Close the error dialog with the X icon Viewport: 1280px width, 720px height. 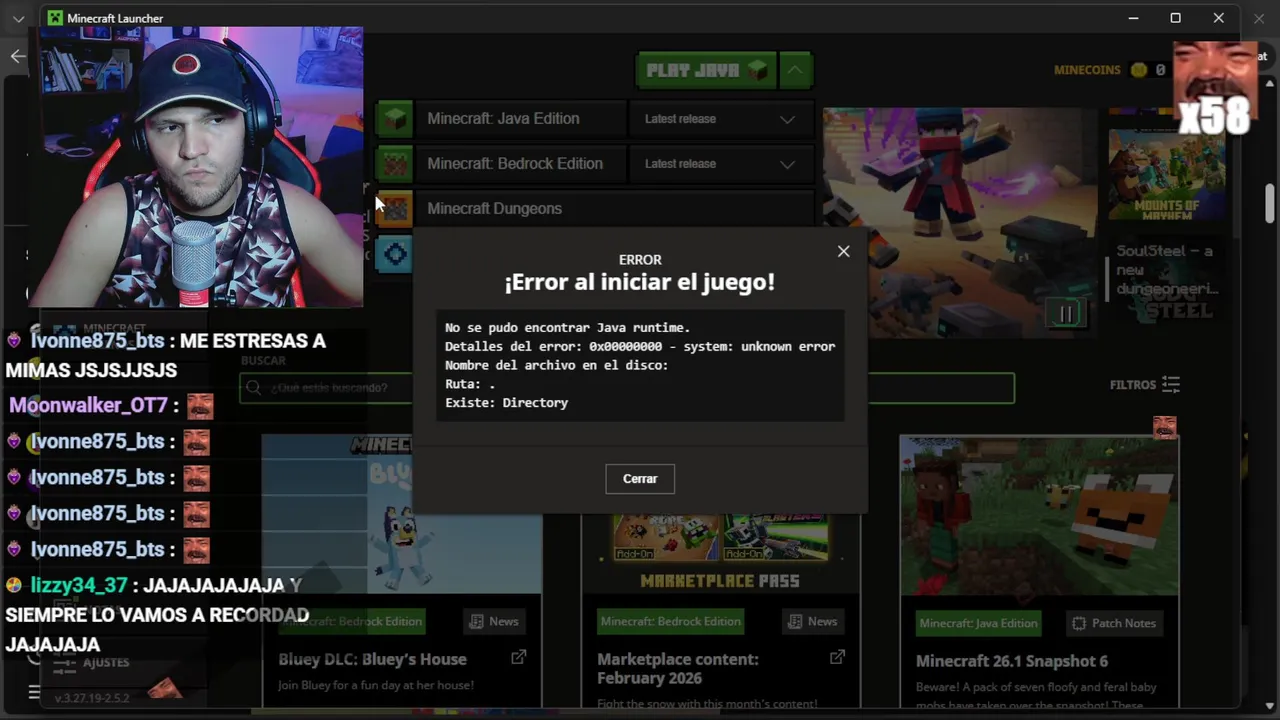(x=843, y=252)
